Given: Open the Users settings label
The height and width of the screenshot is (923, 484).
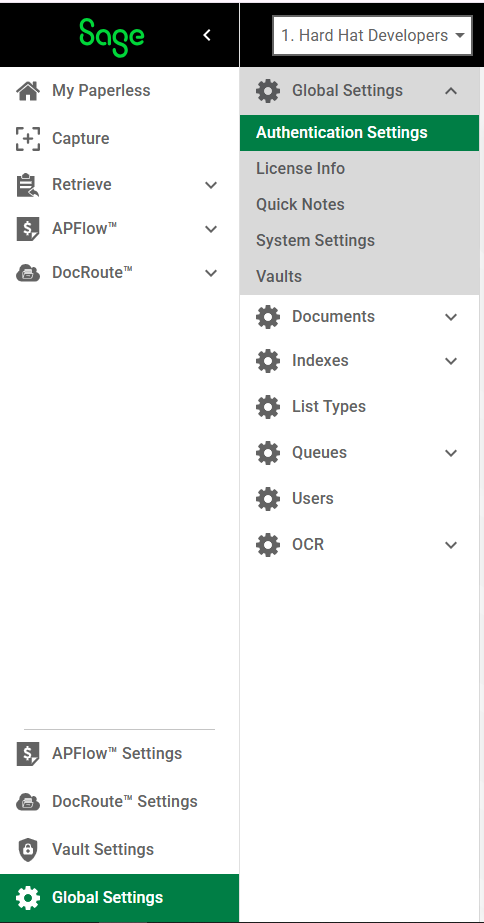Looking at the screenshot, I should pos(313,499).
